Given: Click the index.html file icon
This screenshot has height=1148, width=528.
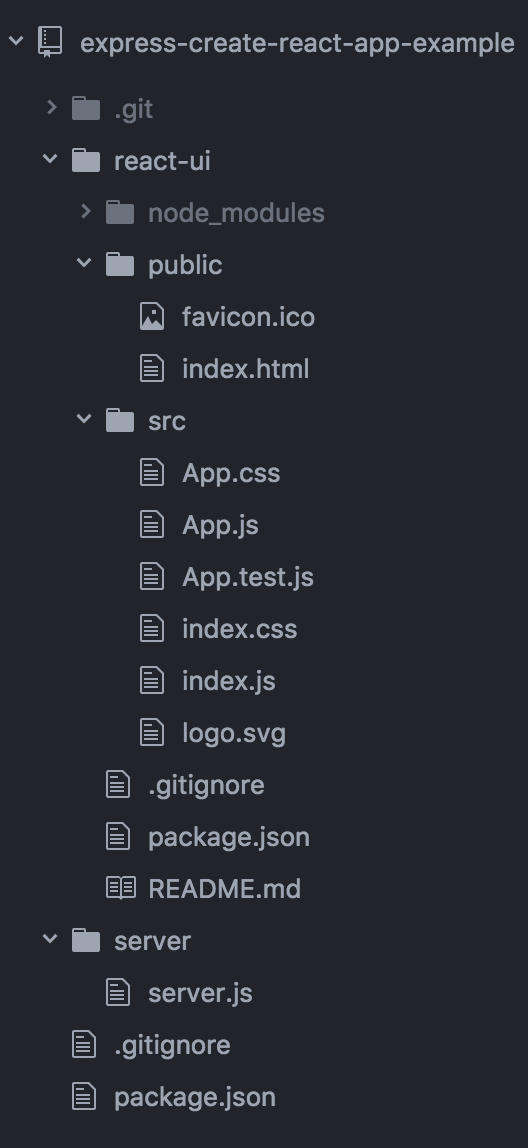Looking at the screenshot, I should click(152, 368).
